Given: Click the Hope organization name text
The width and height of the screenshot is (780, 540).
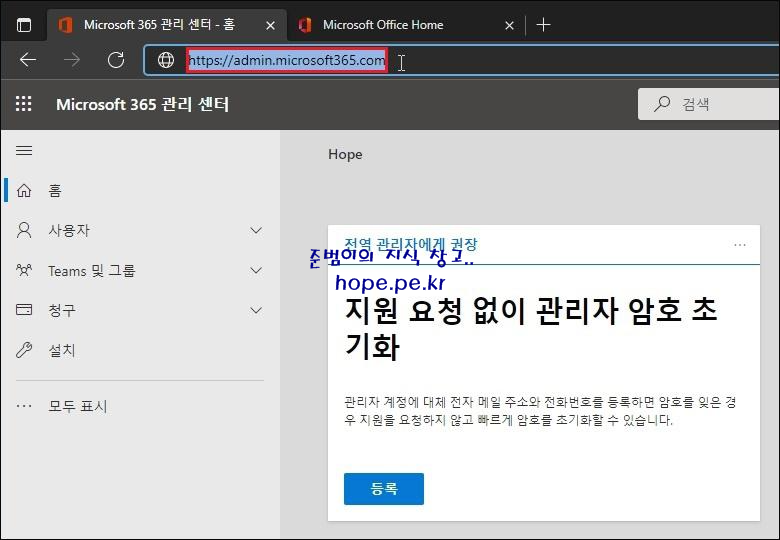Looking at the screenshot, I should coord(345,154).
